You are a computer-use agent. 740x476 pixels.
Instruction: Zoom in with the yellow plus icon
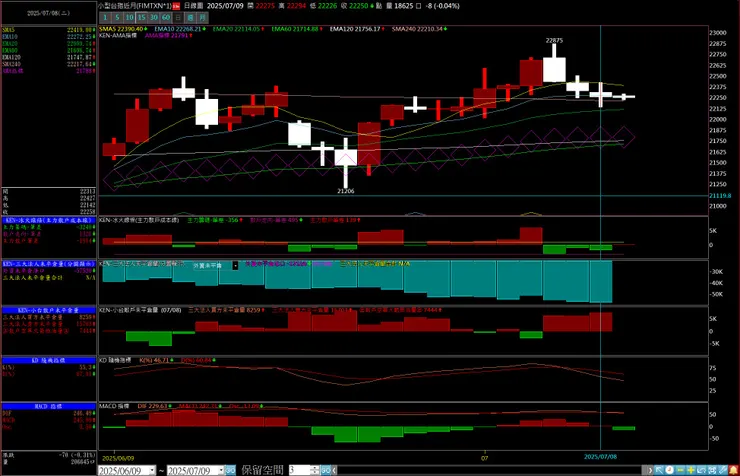coord(691,470)
